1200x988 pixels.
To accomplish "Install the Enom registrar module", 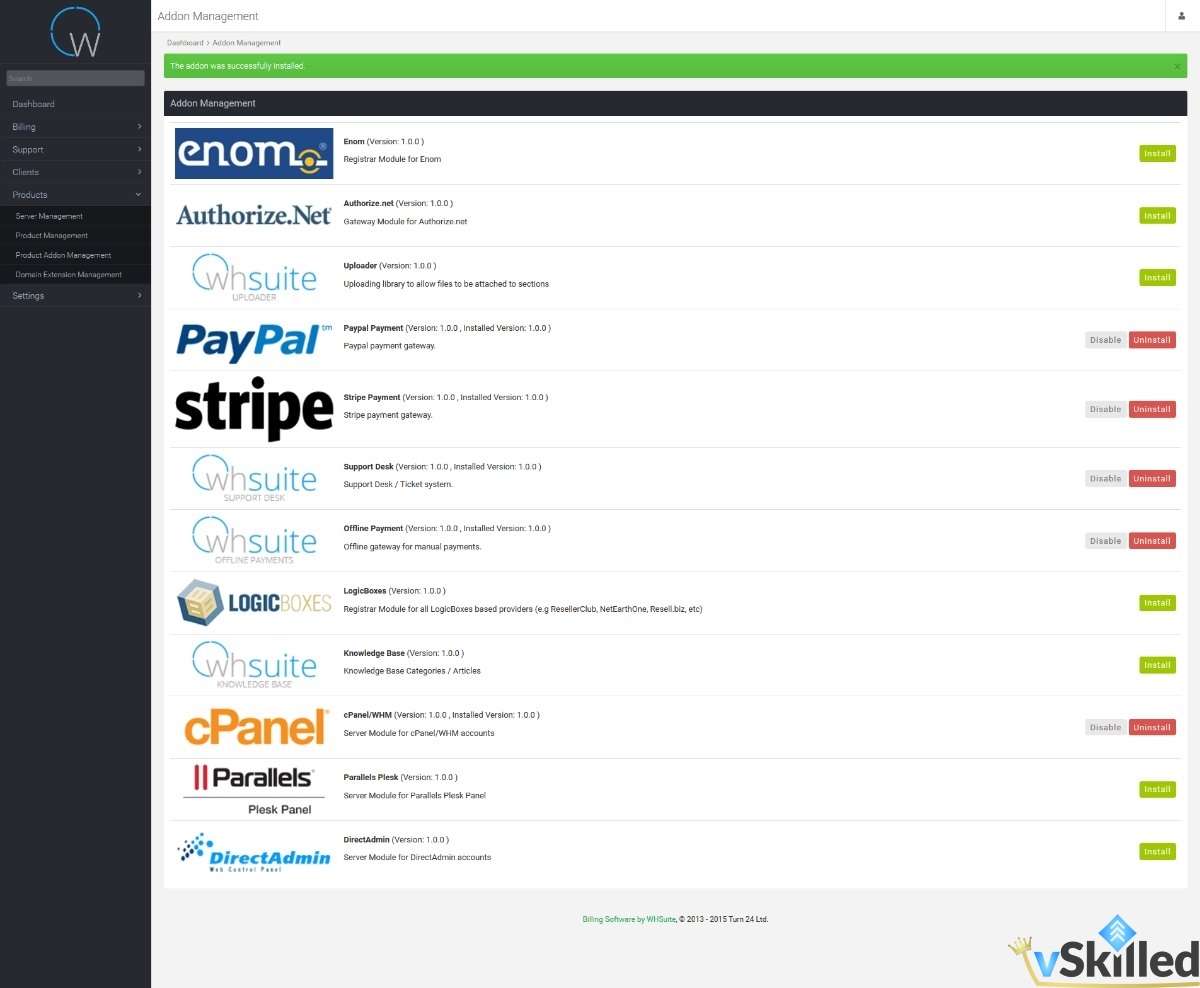I will click(1157, 153).
